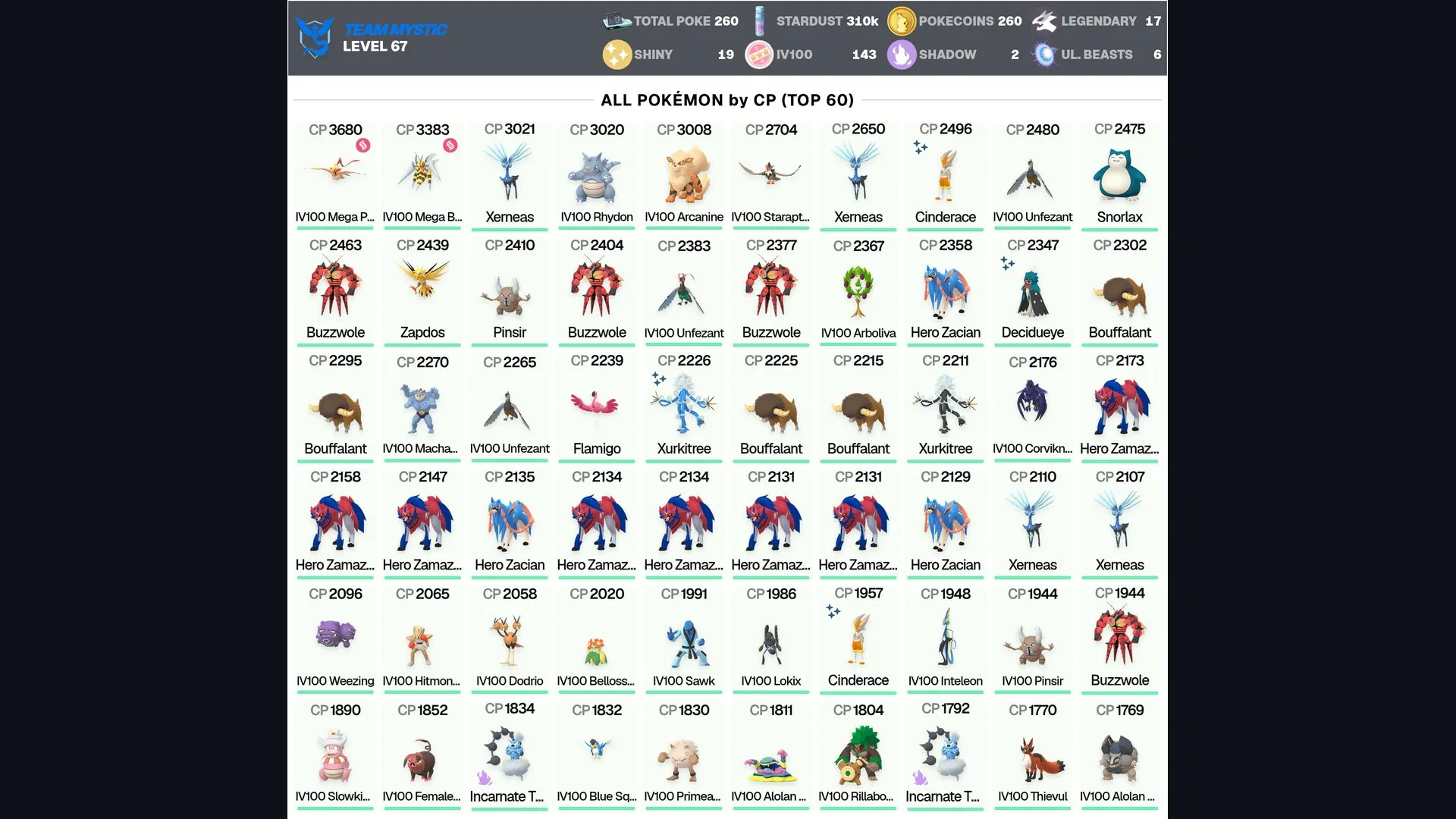Click the Hero Zacian CP 2358 name
The height and width of the screenshot is (819, 1456).
[x=946, y=332]
